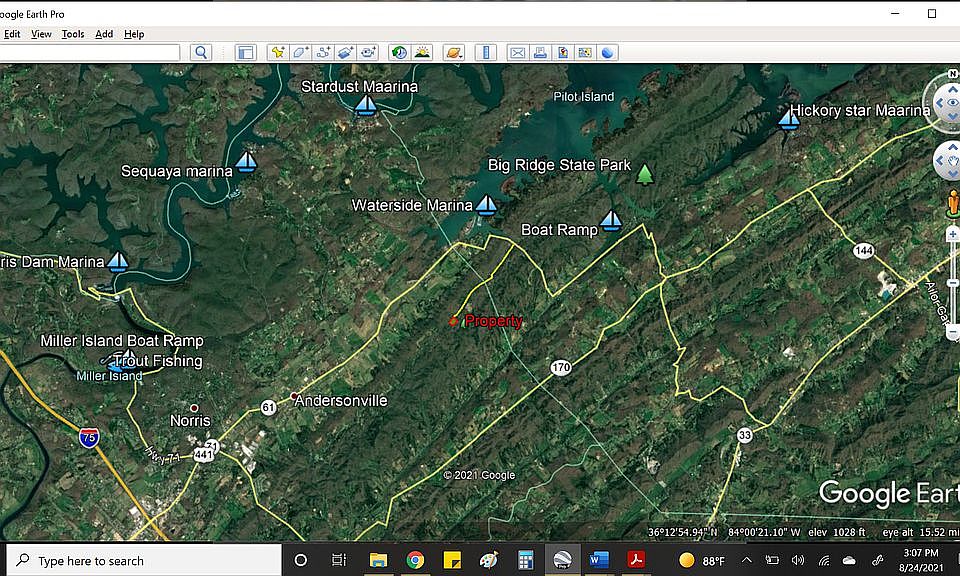The width and height of the screenshot is (960, 576).
Task: Click the Email envelope icon
Action: pyautogui.click(x=517, y=53)
